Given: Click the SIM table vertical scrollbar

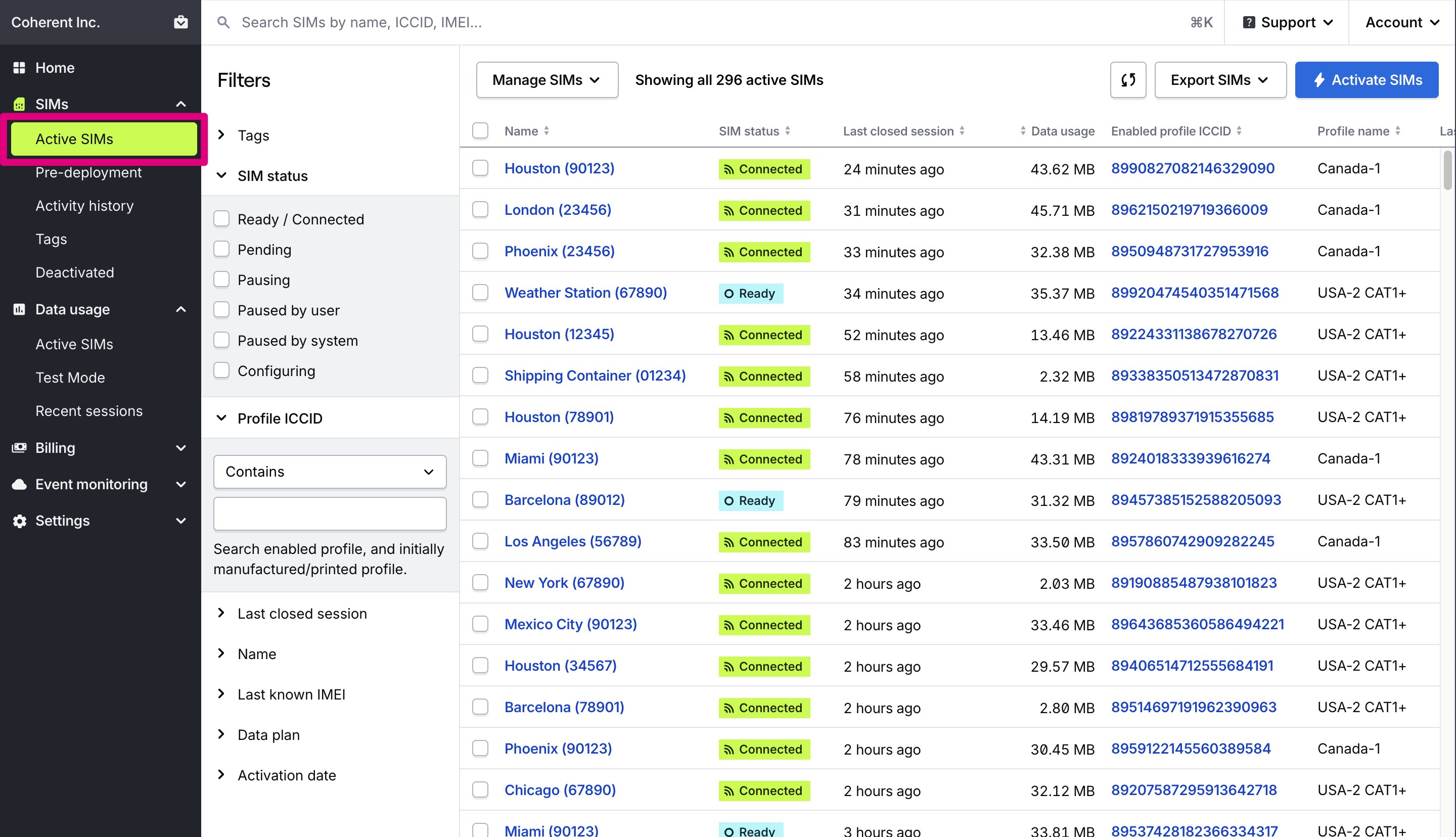Looking at the screenshot, I should (x=1447, y=170).
